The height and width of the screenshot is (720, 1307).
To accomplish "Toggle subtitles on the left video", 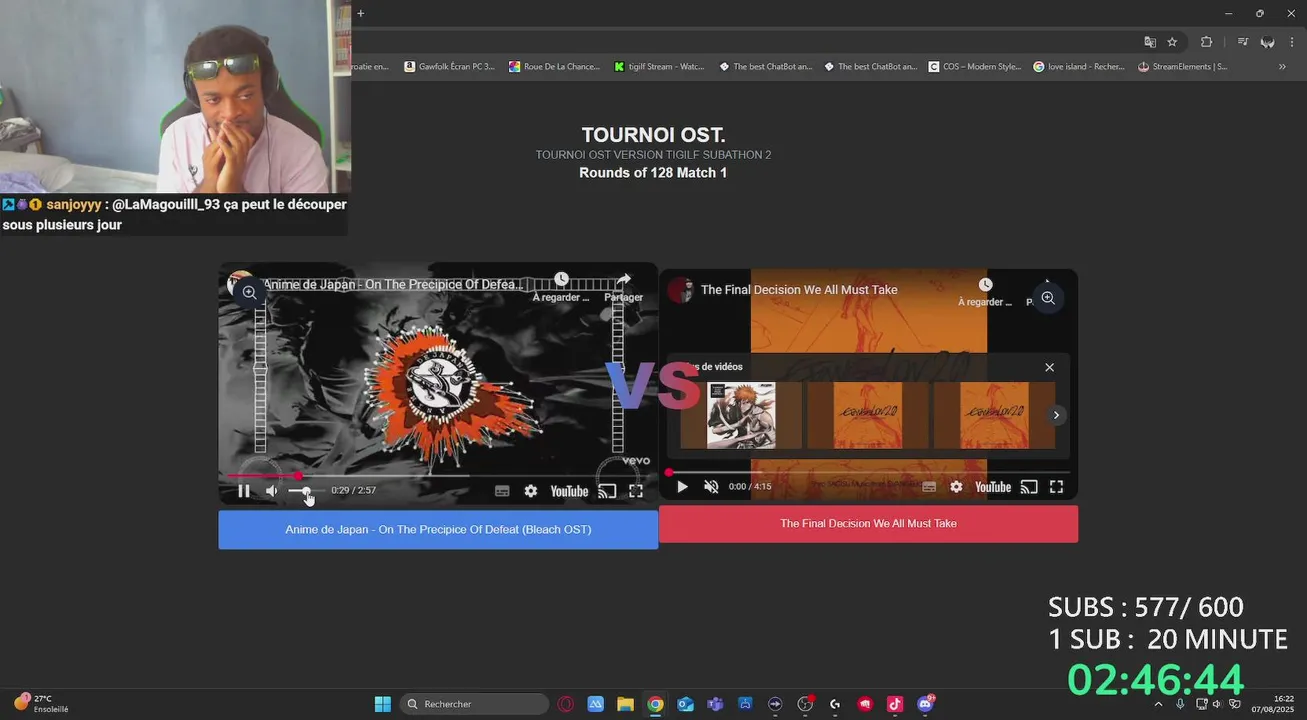I will (x=502, y=491).
